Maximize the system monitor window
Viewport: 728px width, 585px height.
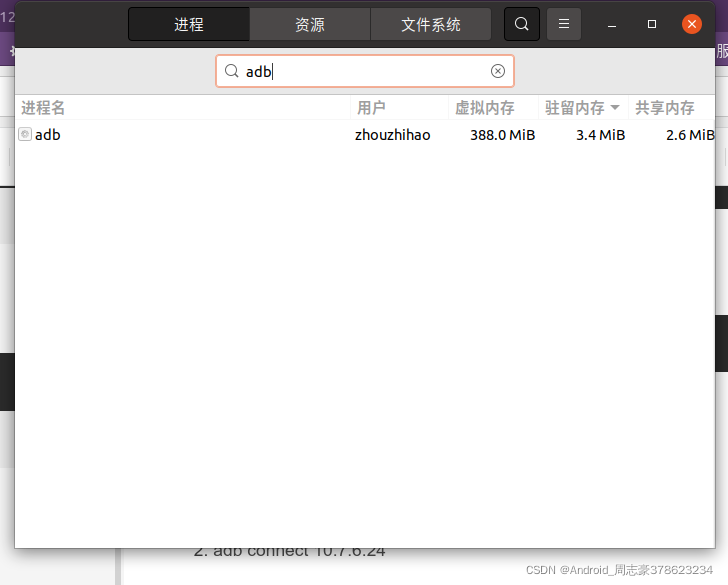[652, 24]
